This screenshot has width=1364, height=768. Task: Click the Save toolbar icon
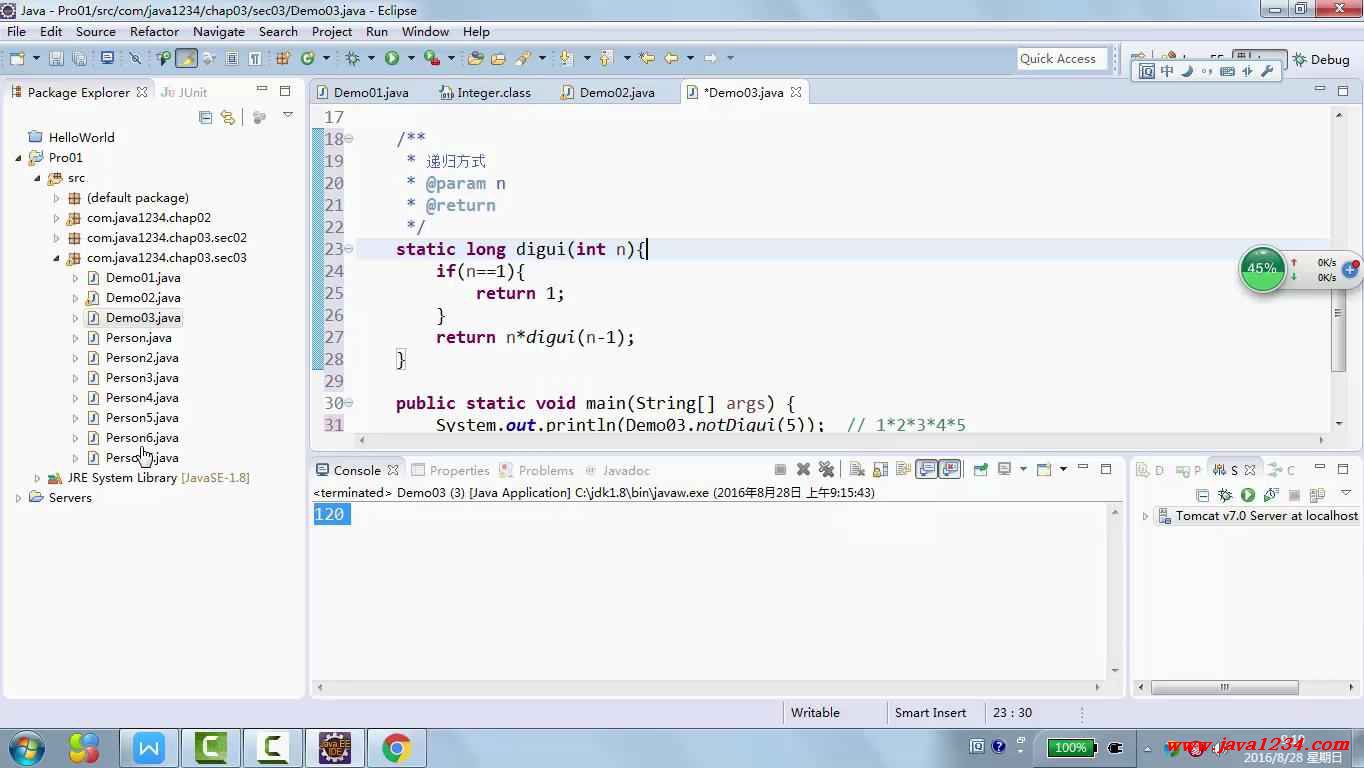(56, 59)
